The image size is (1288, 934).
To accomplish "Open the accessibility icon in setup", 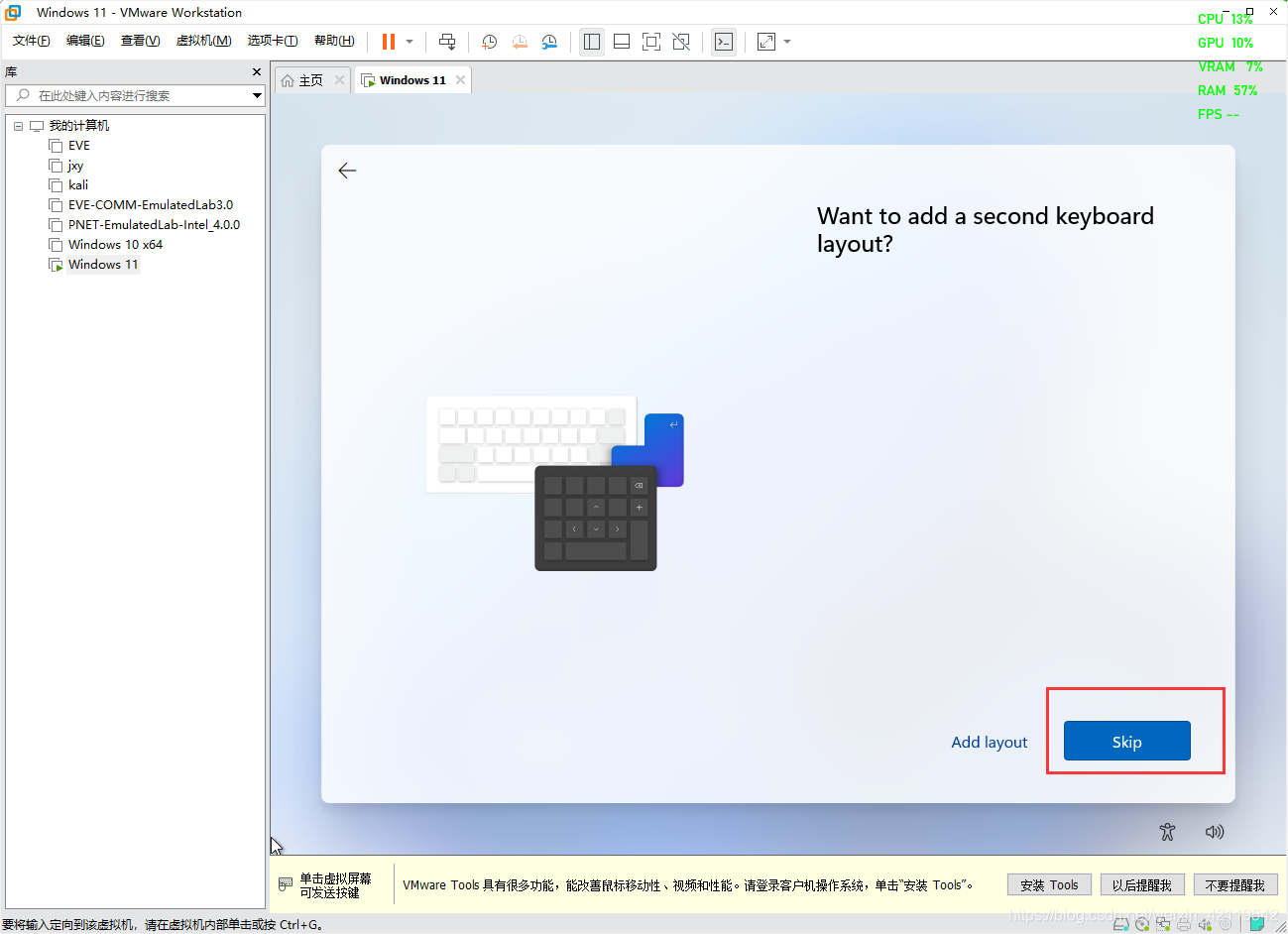I will tap(1167, 832).
